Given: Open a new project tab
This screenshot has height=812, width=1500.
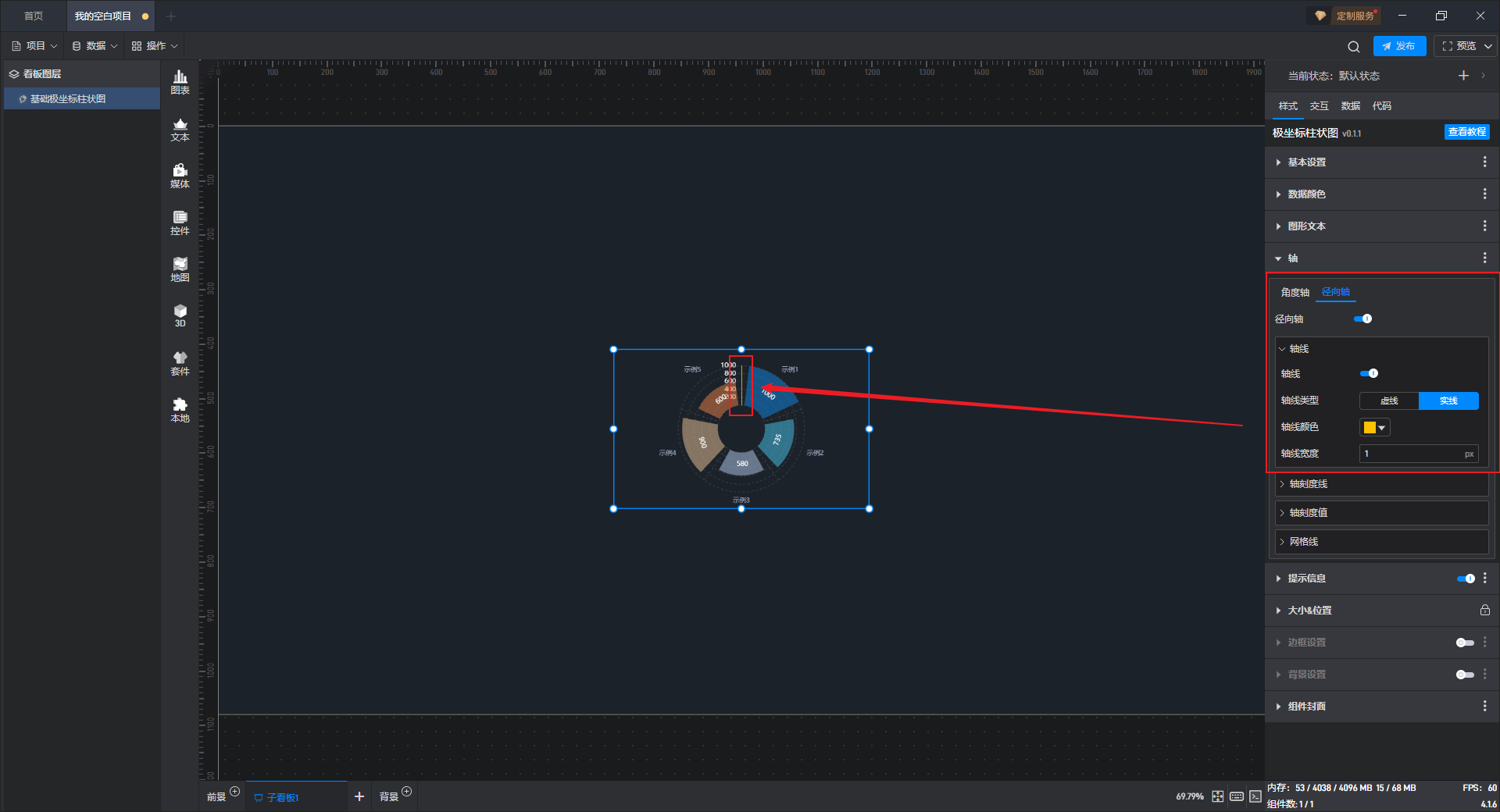Looking at the screenshot, I should coord(171,16).
